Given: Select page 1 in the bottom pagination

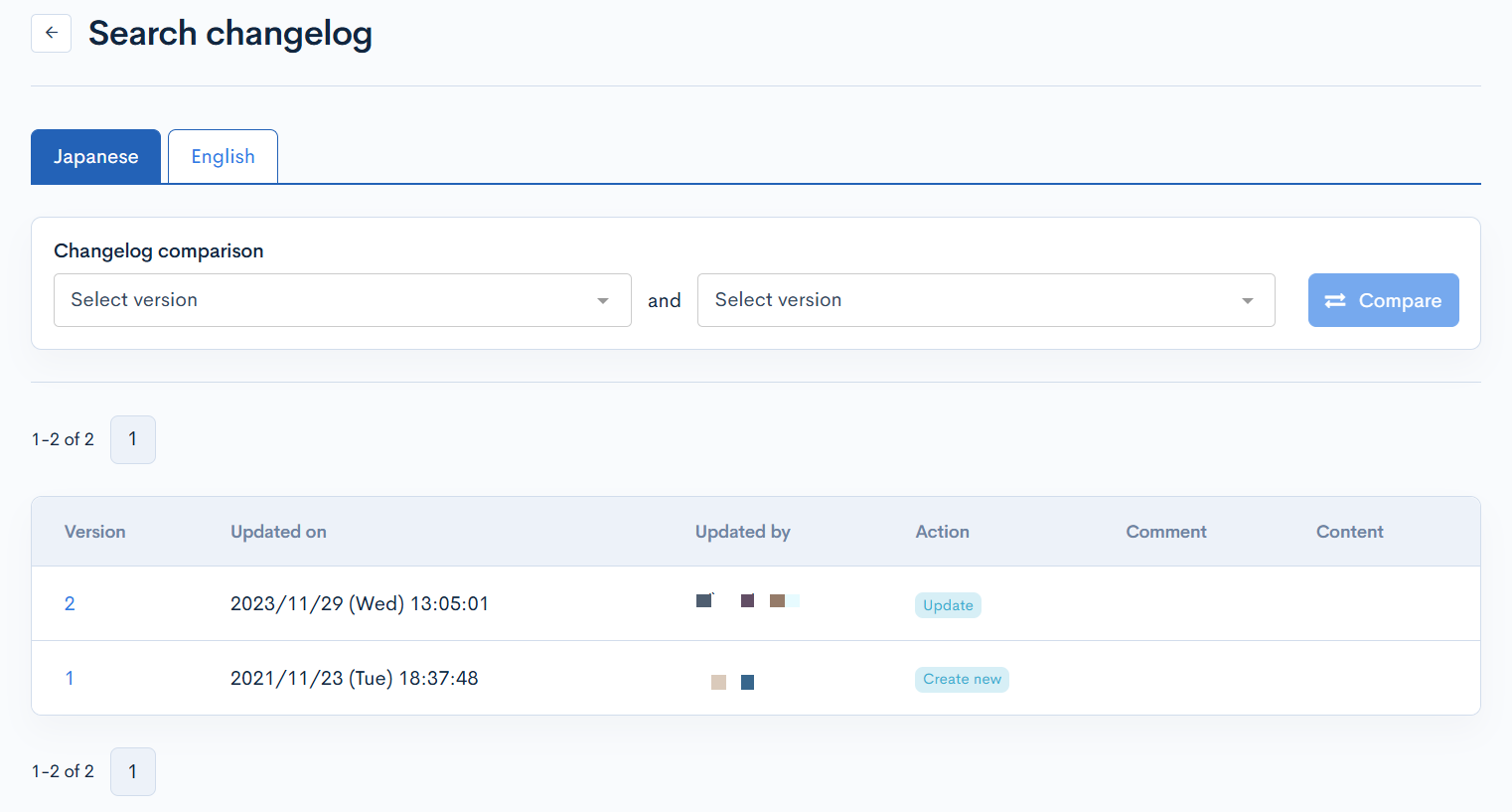Looking at the screenshot, I should coord(133,771).
